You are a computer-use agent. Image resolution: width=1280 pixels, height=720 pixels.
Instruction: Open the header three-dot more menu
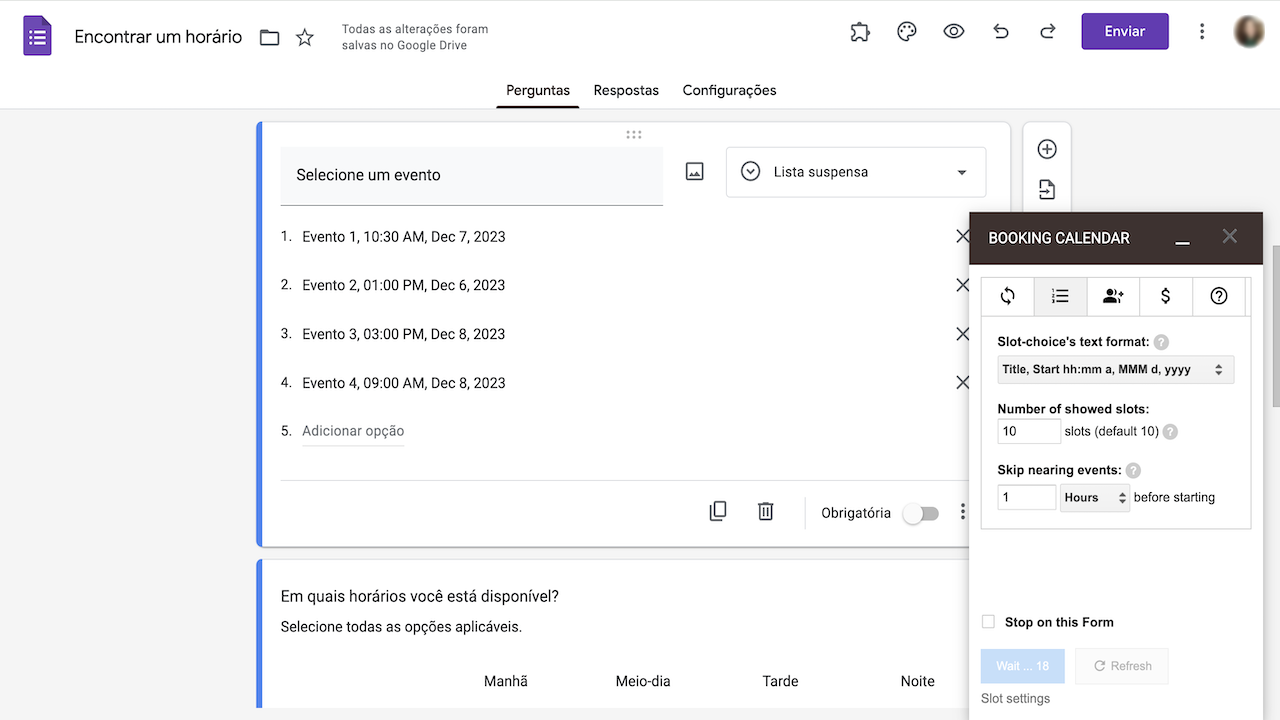tap(1202, 32)
